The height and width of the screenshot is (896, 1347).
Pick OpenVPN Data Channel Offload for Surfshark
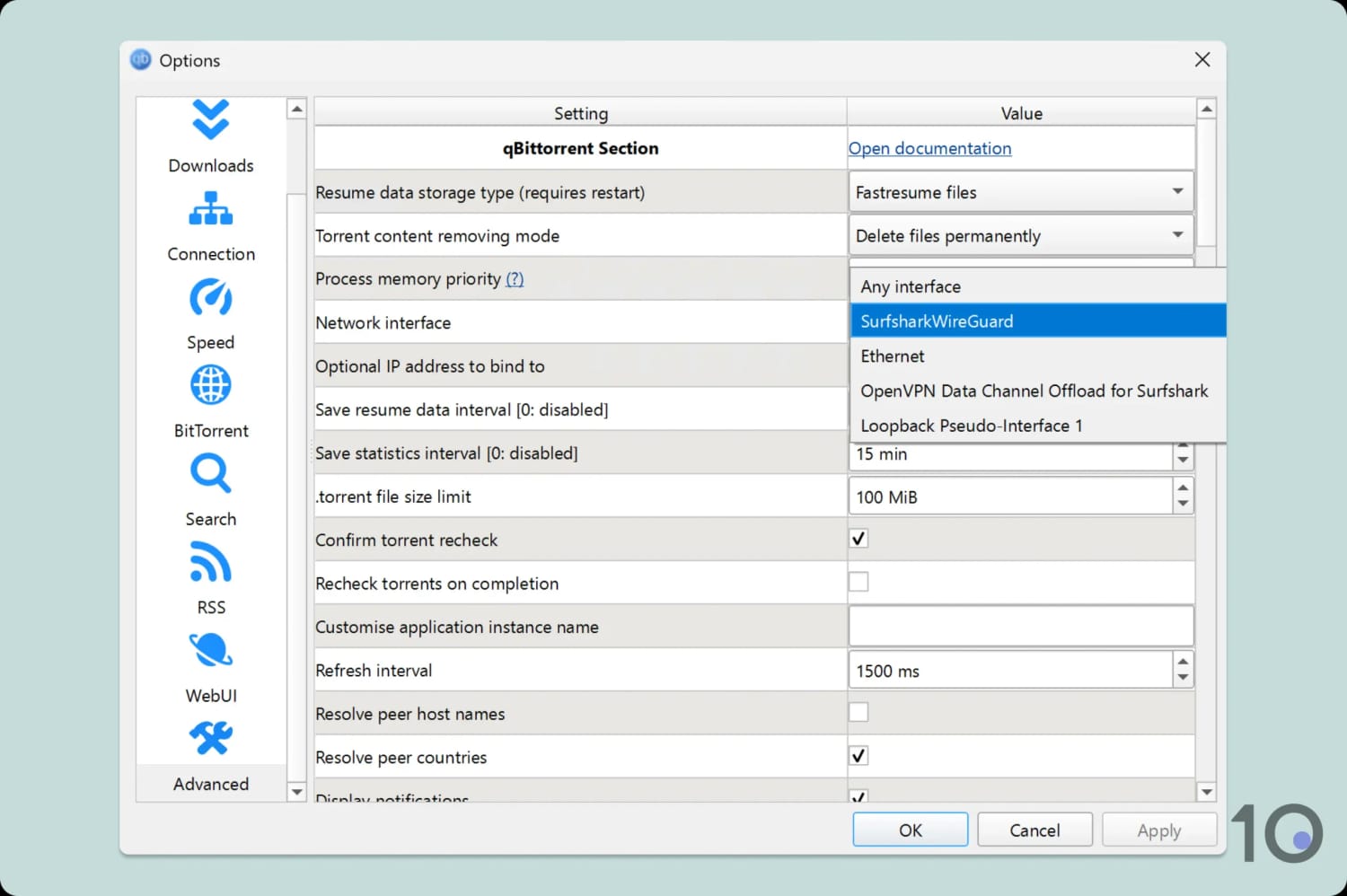(1038, 391)
